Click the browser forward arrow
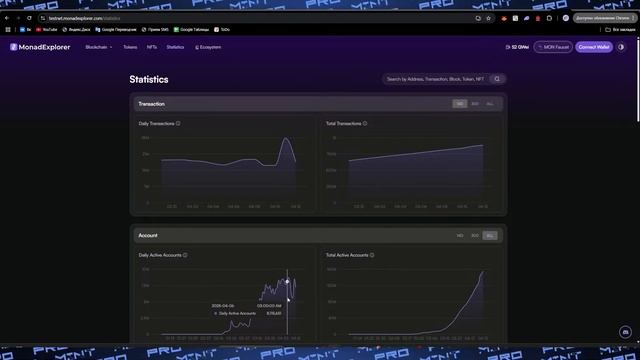The image size is (640, 360). point(18,18)
